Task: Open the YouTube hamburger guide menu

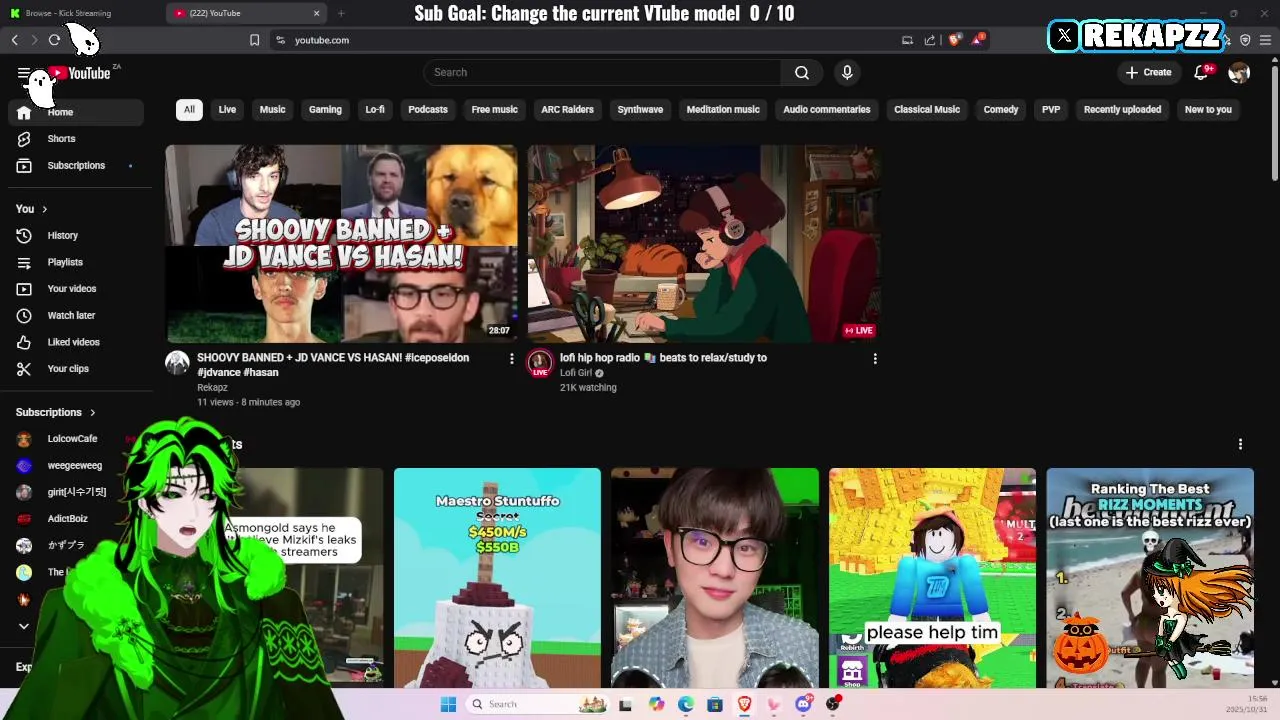Action: (23, 73)
